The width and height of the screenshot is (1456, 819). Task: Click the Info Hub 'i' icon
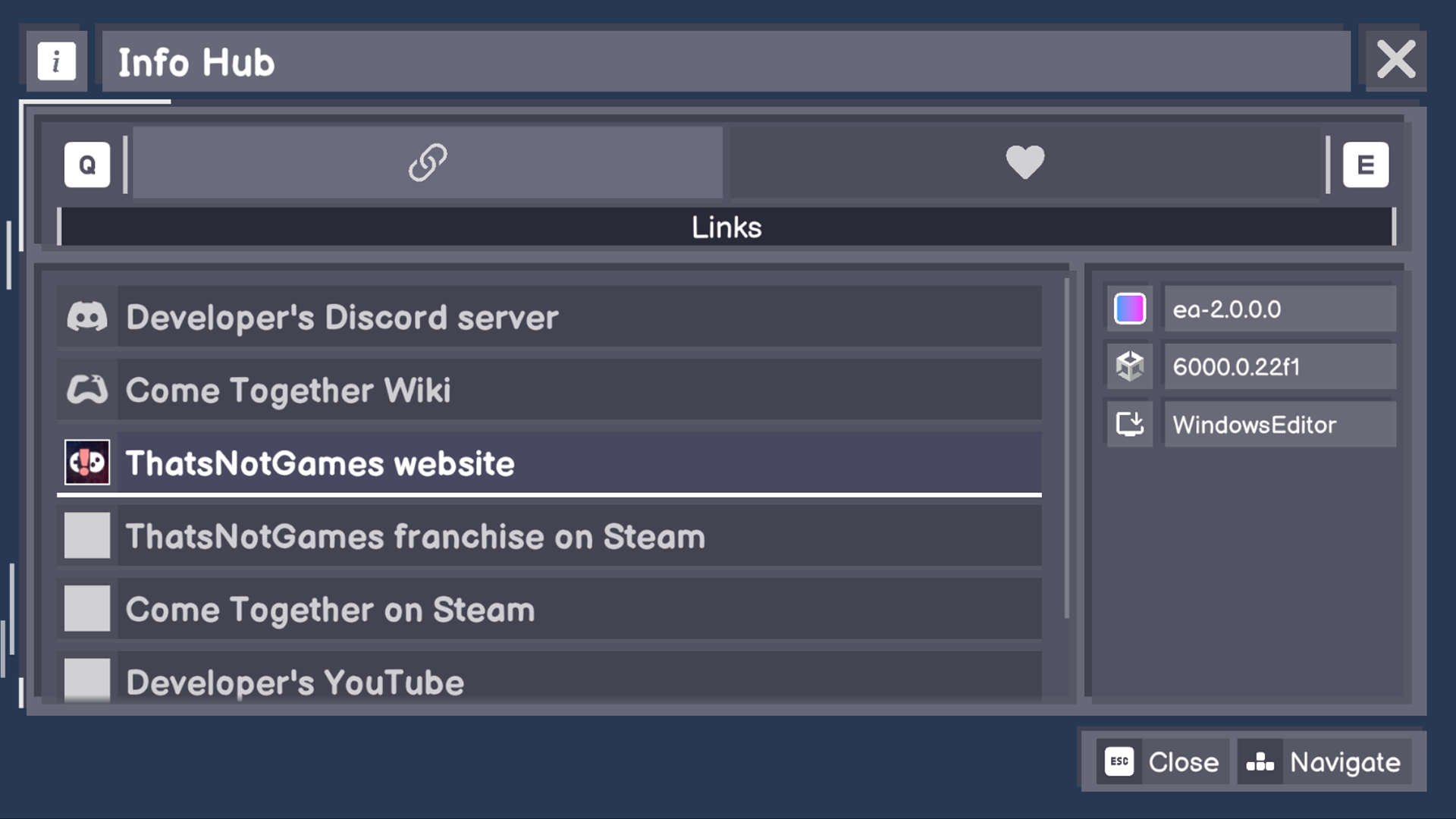click(57, 61)
